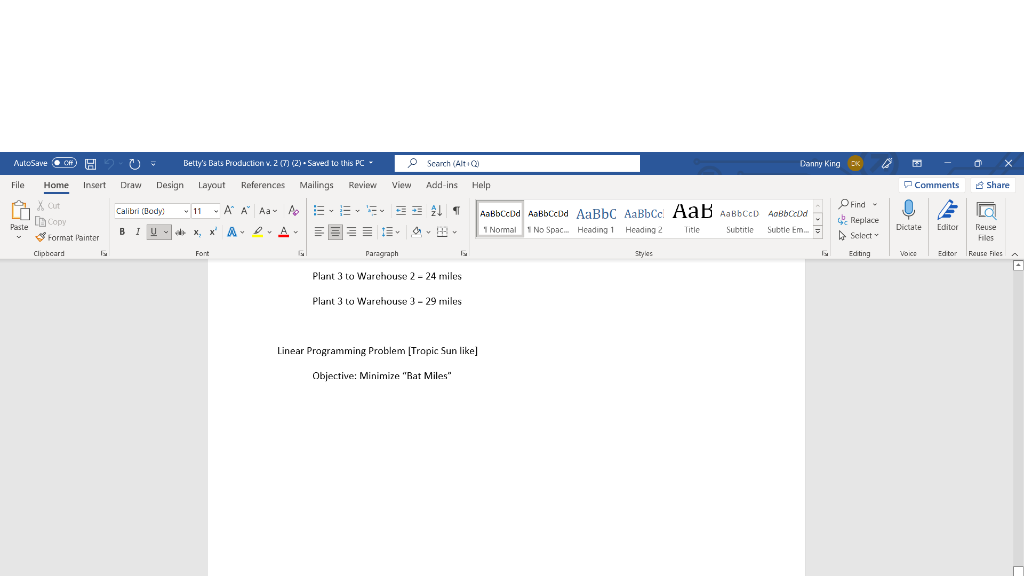1024x576 pixels.
Task: Clear all formatting
Action: 293,210
